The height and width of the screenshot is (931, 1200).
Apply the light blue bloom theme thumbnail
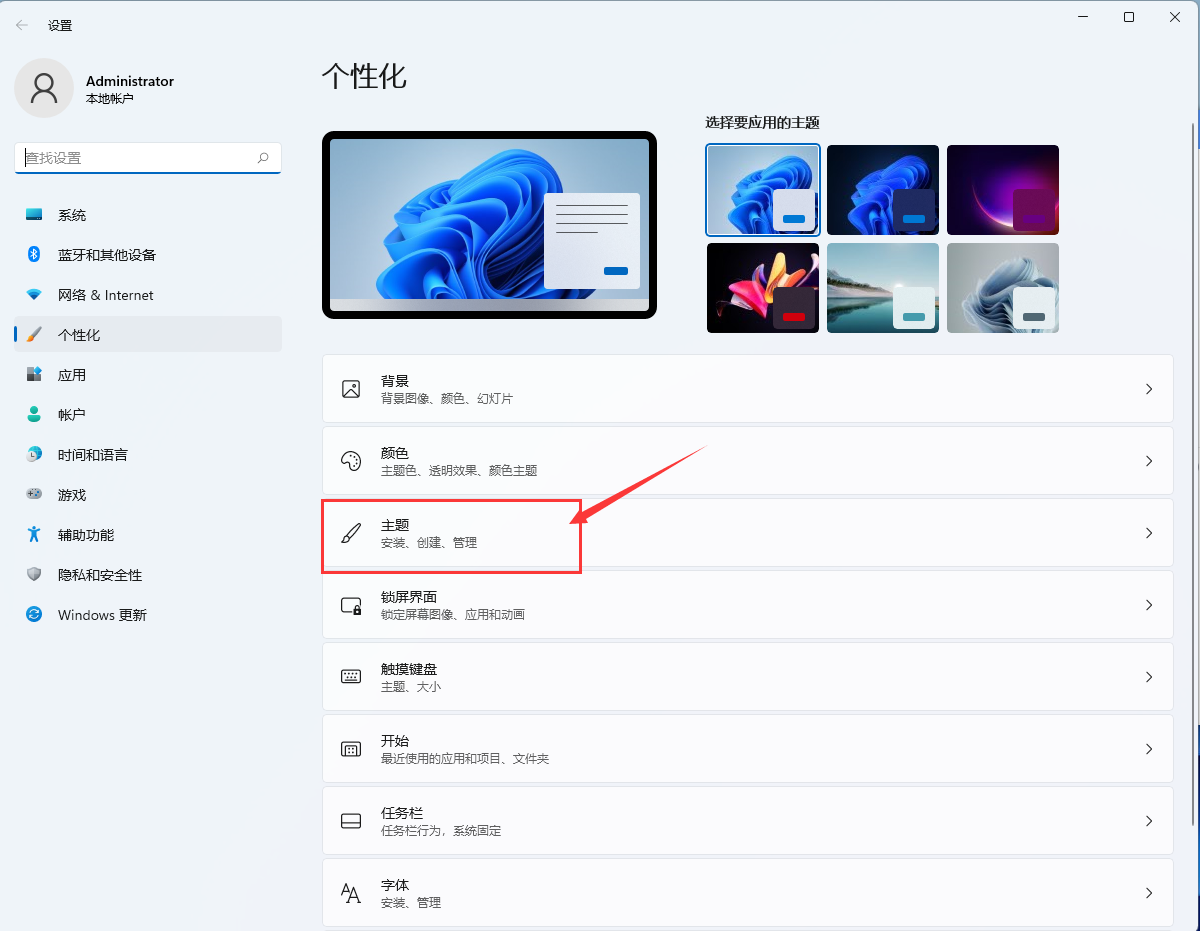[x=763, y=190]
